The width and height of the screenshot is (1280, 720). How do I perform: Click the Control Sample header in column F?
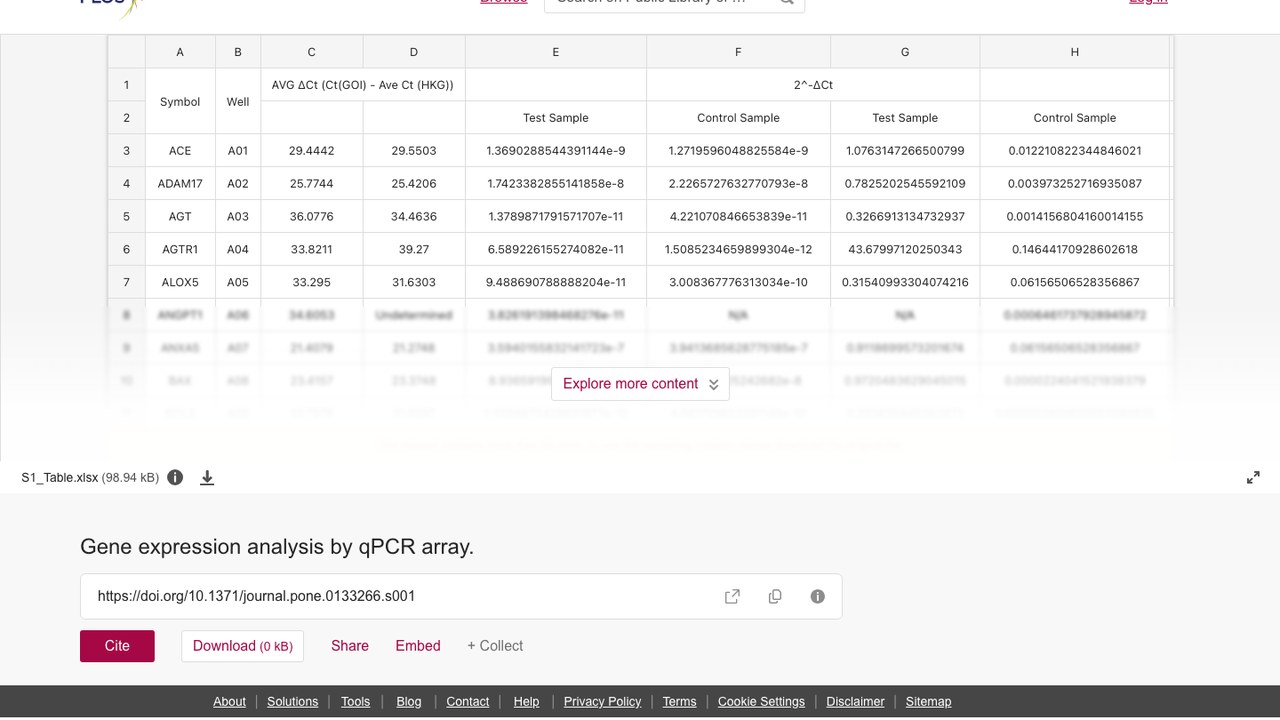pyautogui.click(x=739, y=118)
